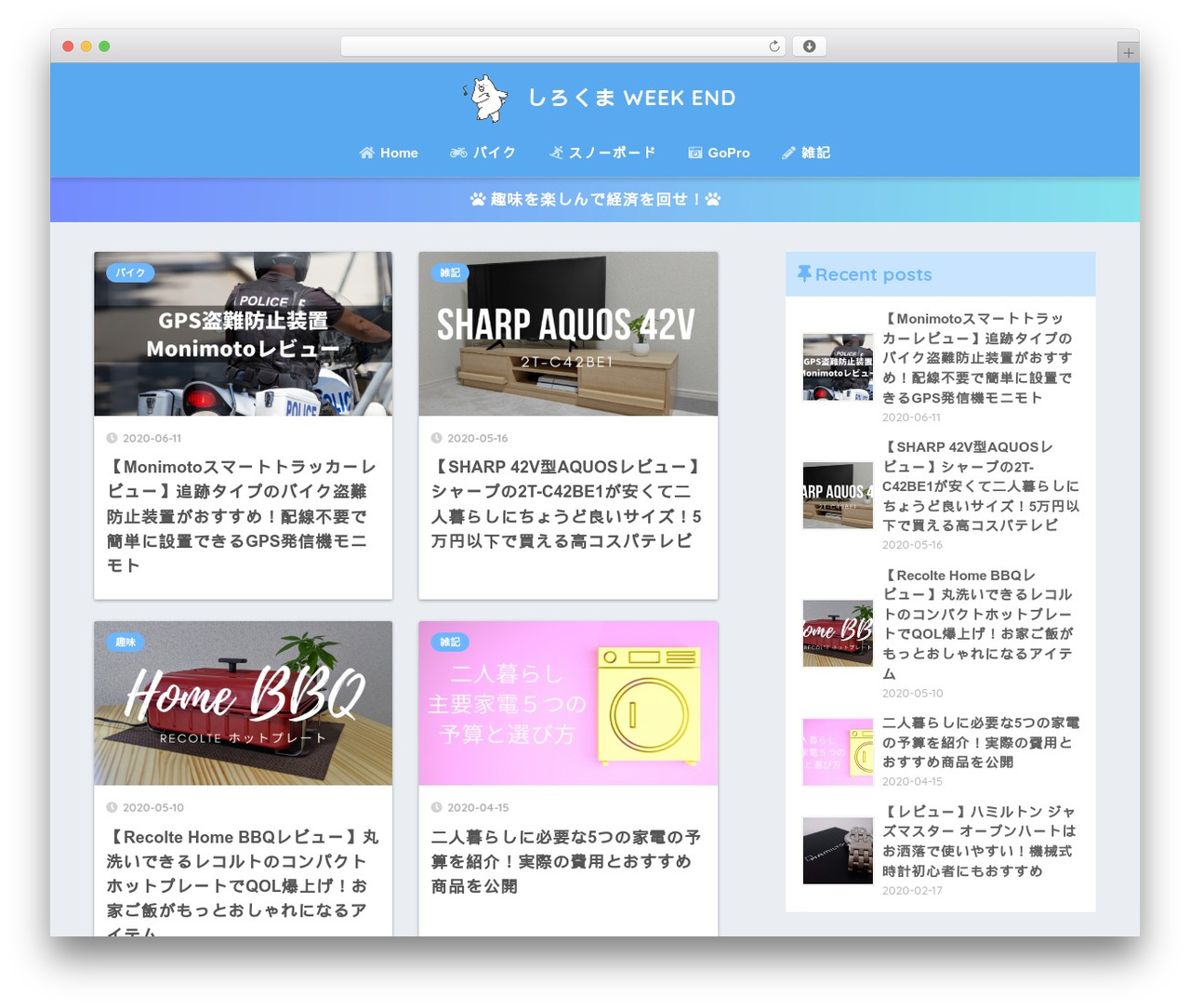Click clock icon beside 2020-06-11 in post card
Screen dimensions: 1190x1008
[112, 438]
